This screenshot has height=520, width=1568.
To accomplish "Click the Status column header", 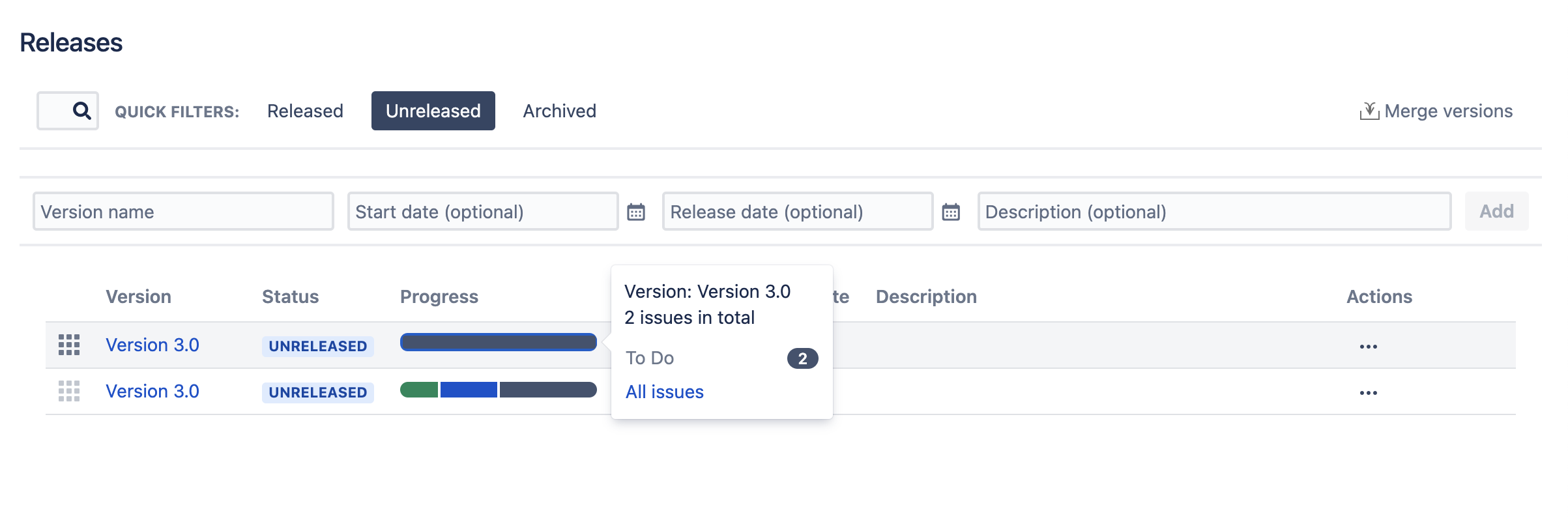I will click(x=291, y=296).
